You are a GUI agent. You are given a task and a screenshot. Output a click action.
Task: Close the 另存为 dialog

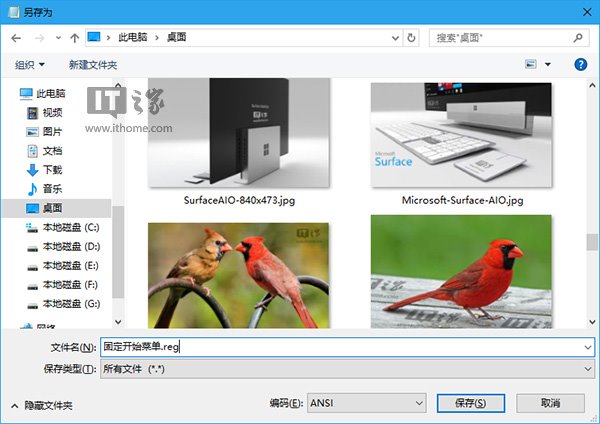coord(587,12)
